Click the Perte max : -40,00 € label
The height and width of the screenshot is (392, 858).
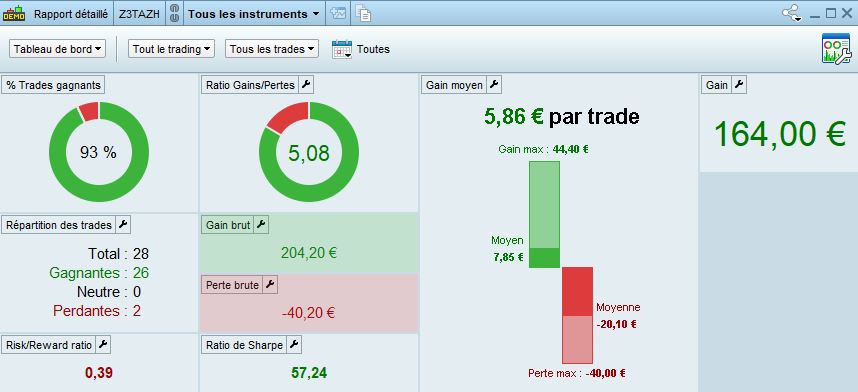(x=577, y=373)
